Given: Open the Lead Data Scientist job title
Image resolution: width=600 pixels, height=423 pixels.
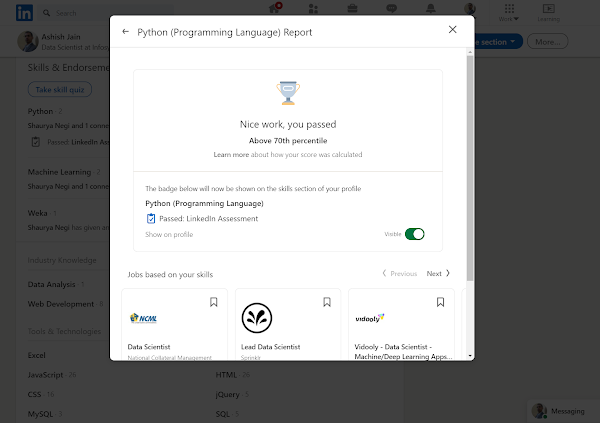Looking at the screenshot, I should (x=271, y=347).
